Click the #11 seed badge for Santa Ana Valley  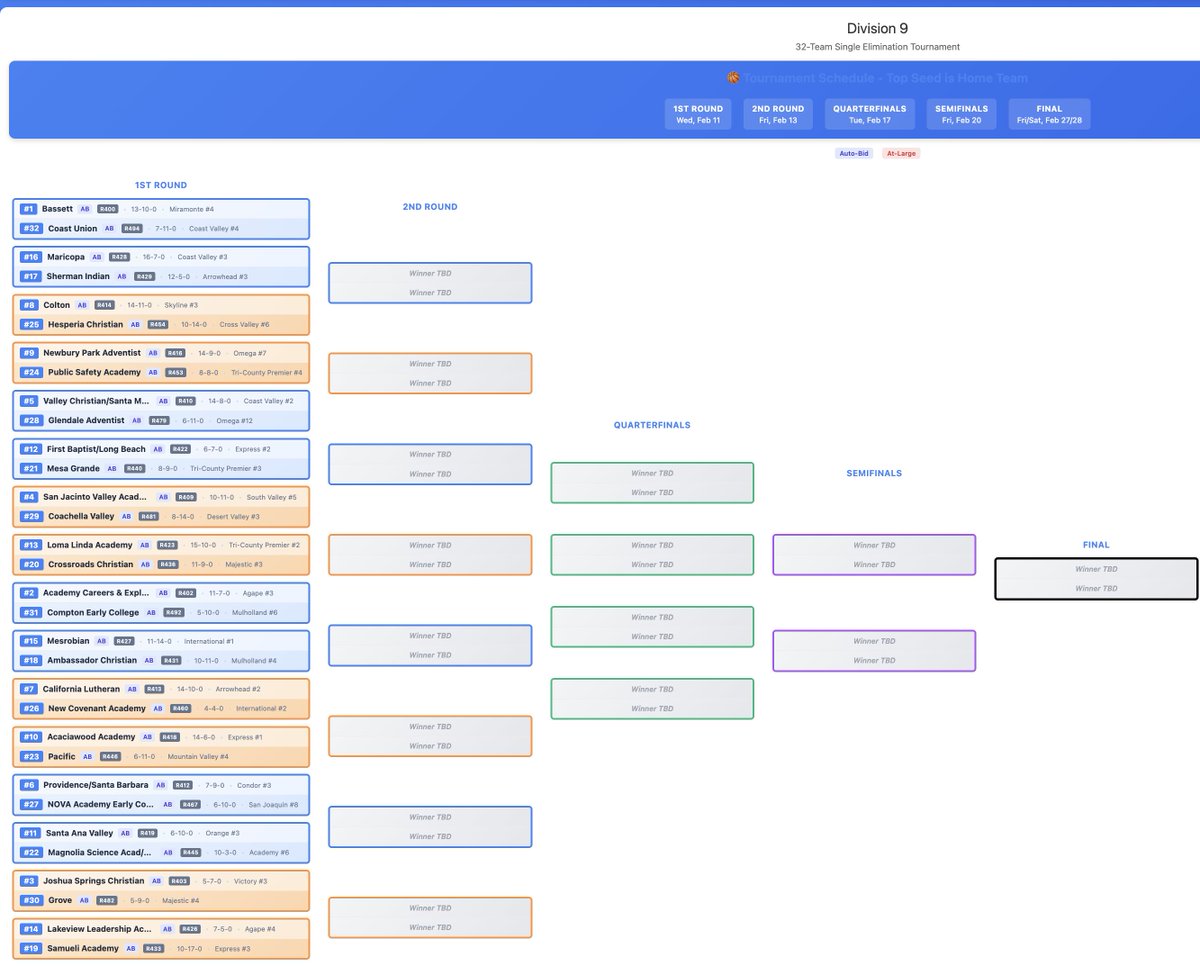[30, 833]
